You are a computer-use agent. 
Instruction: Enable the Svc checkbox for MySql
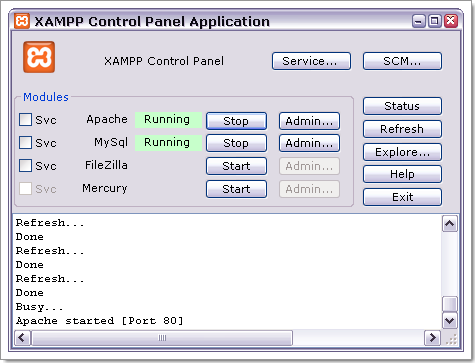pyautogui.click(x=25, y=142)
